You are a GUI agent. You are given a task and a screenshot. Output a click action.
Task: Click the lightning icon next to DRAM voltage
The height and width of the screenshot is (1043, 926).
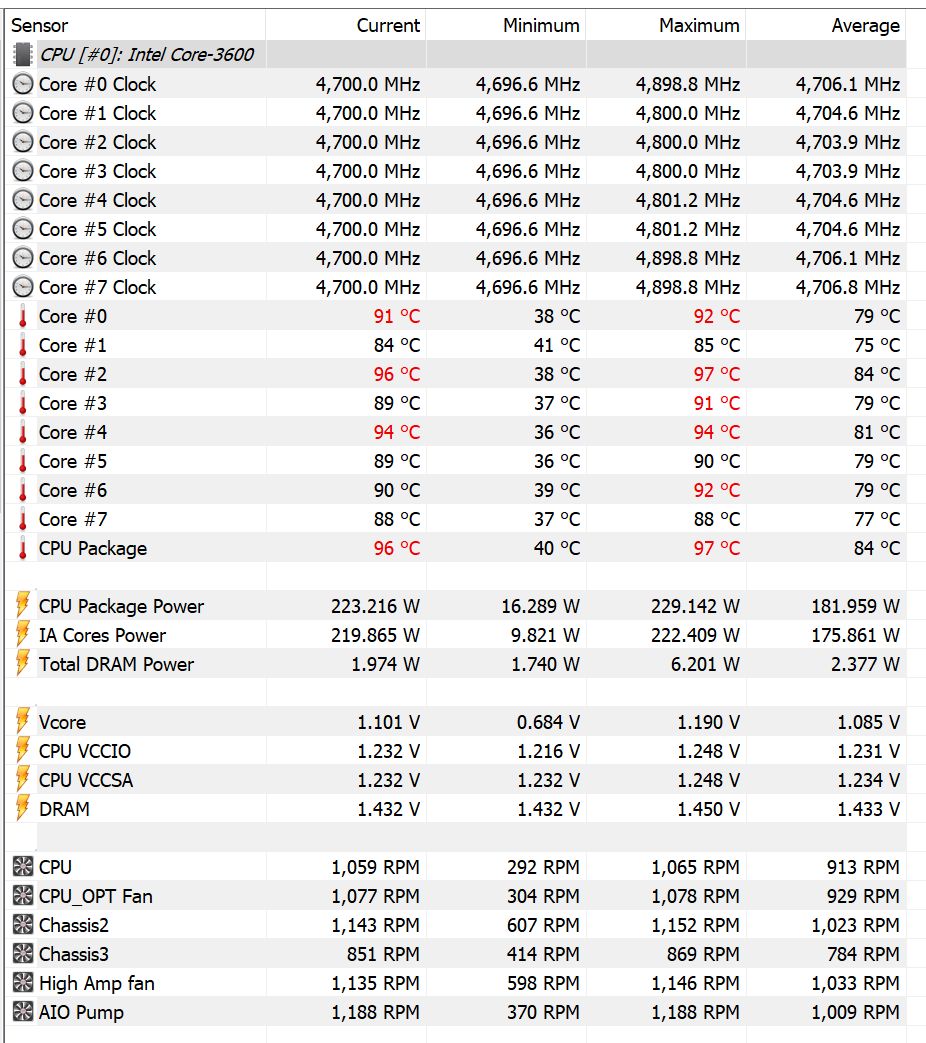[x=23, y=808]
